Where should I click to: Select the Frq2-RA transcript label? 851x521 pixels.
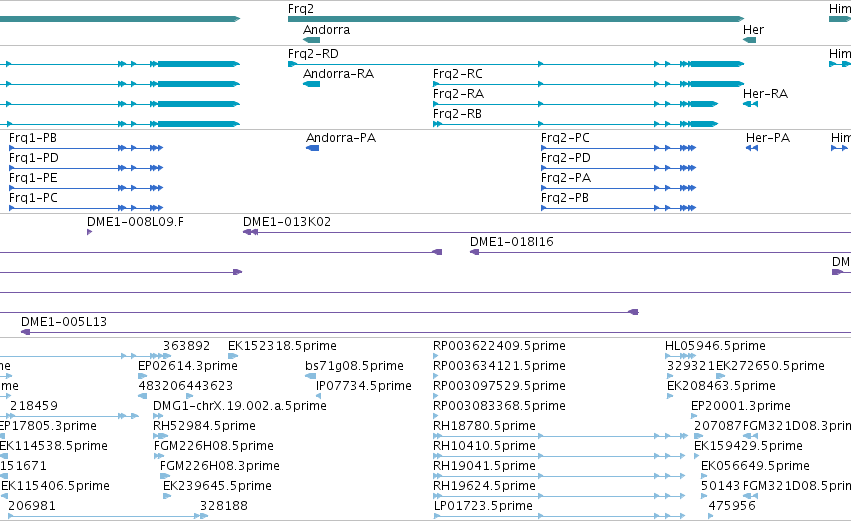point(458,94)
